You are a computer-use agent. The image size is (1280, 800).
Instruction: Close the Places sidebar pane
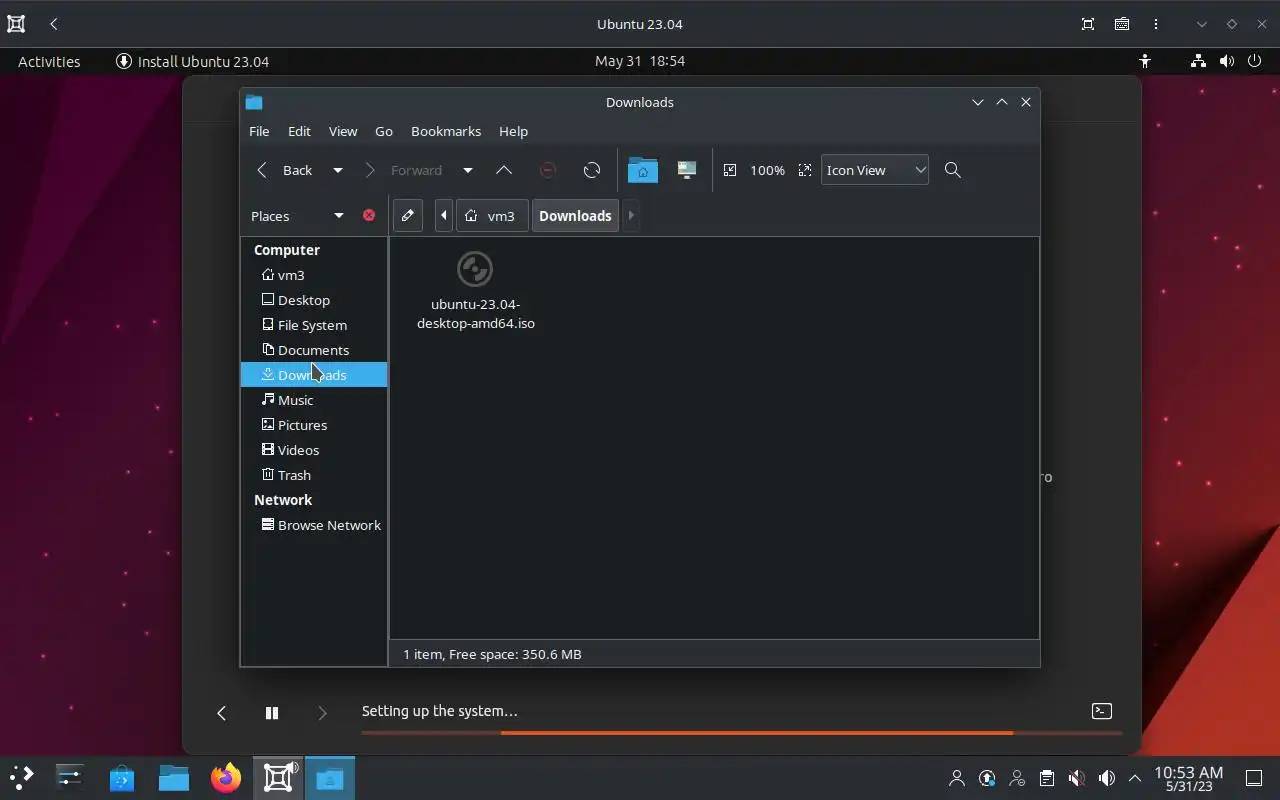click(x=369, y=215)
